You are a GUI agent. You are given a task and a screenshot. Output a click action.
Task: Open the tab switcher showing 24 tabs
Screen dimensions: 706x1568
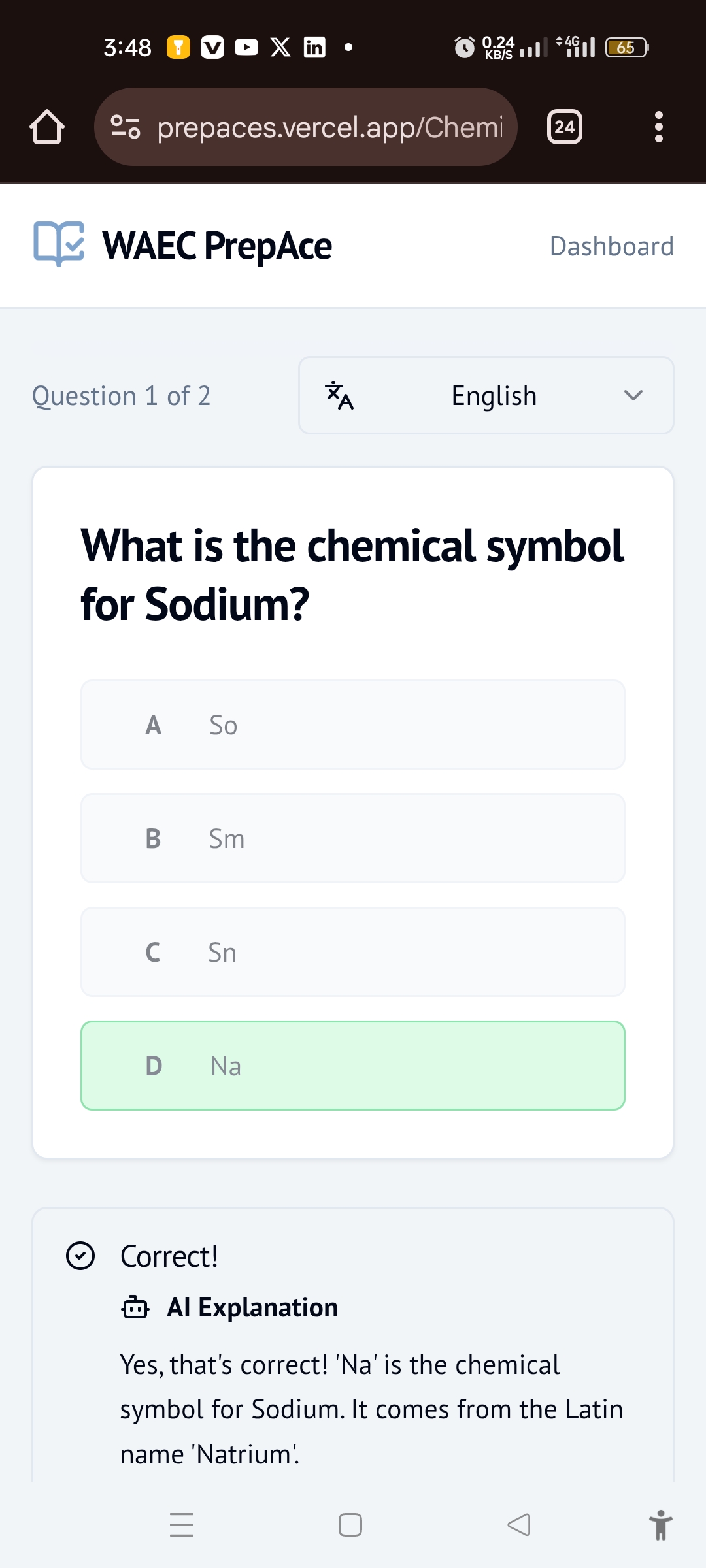pos(564,127)
